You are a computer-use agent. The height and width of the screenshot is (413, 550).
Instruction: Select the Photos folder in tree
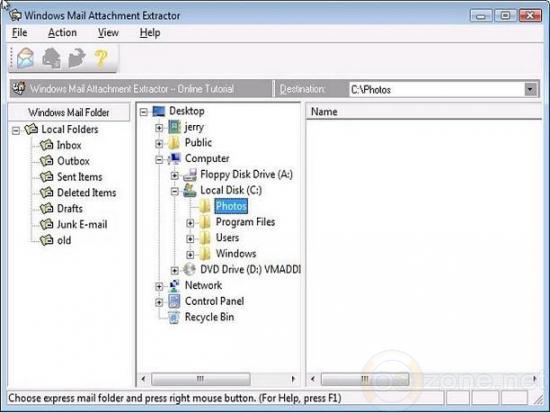[231, 206]
